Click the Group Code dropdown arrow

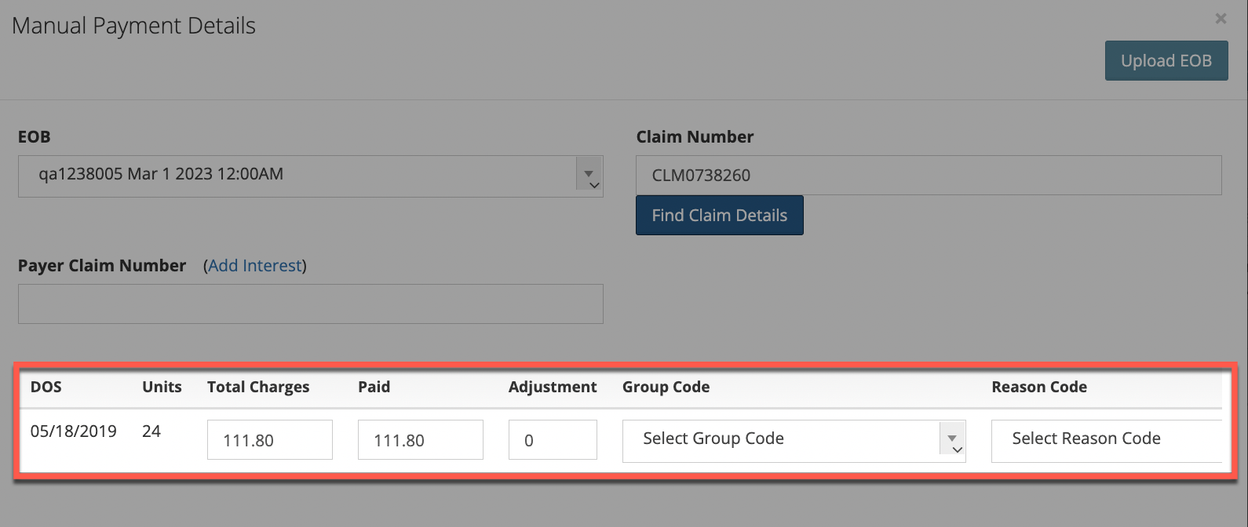(x=954, y=441)
